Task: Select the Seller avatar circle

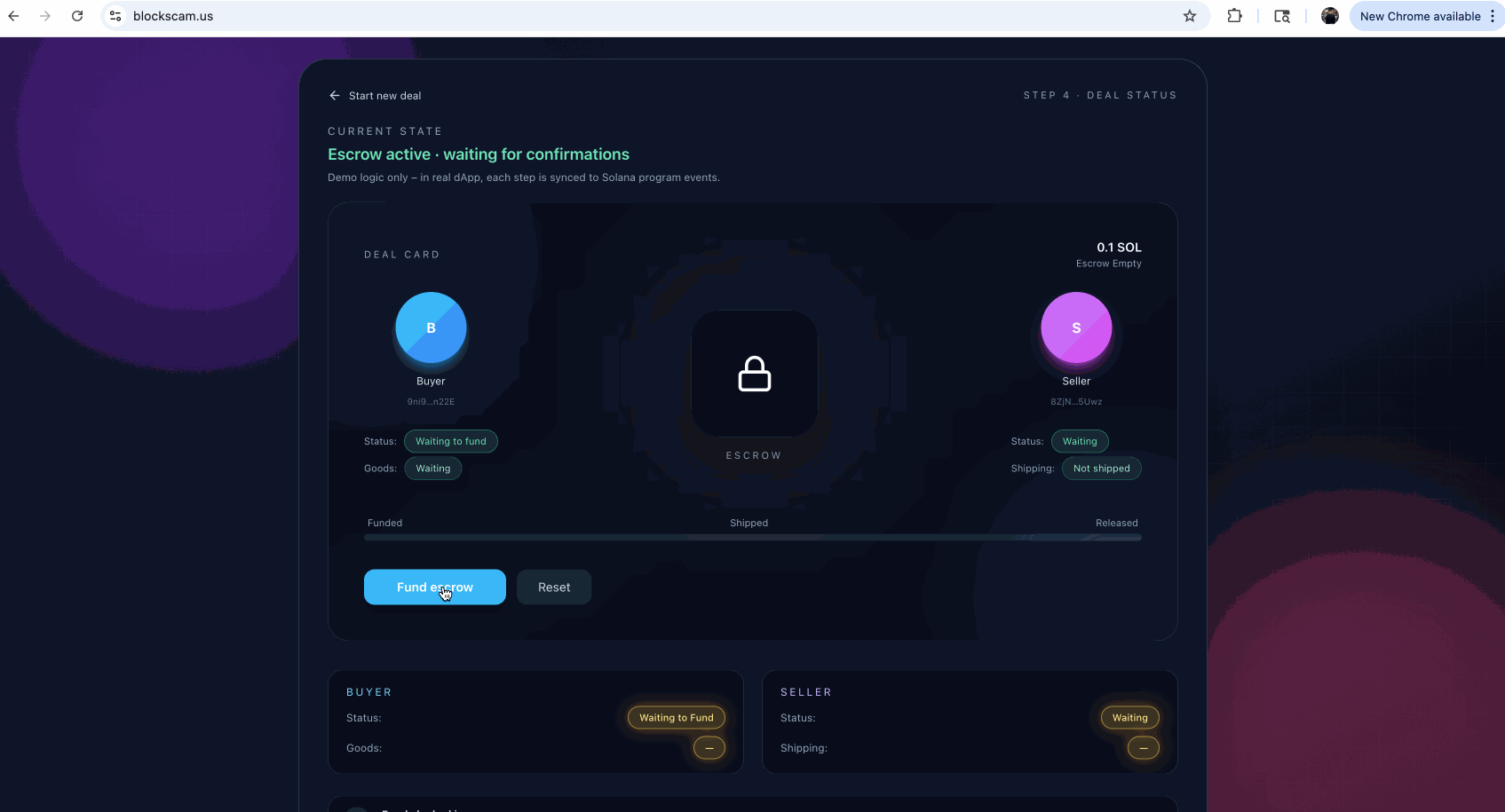Action: click(1075, 327)
